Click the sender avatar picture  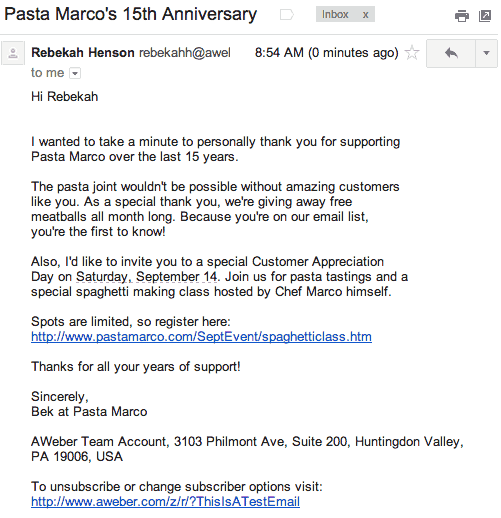pyautogui.click(x=13, y=53)
